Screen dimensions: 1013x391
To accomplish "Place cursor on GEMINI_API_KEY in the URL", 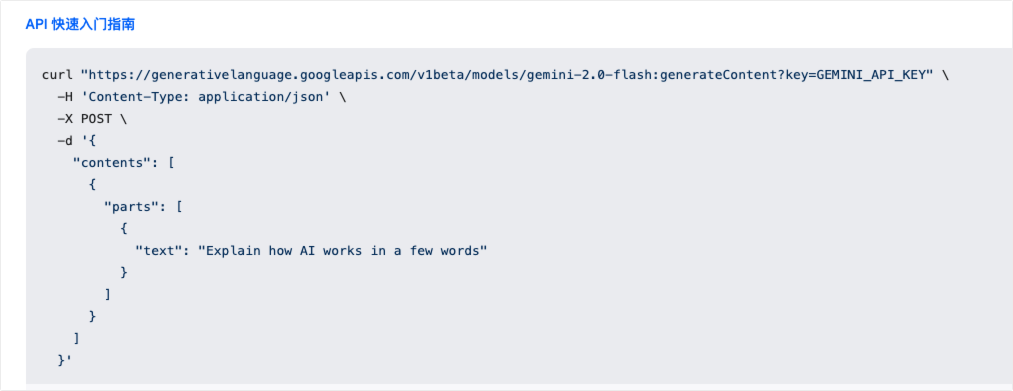I will pos(875,75).
